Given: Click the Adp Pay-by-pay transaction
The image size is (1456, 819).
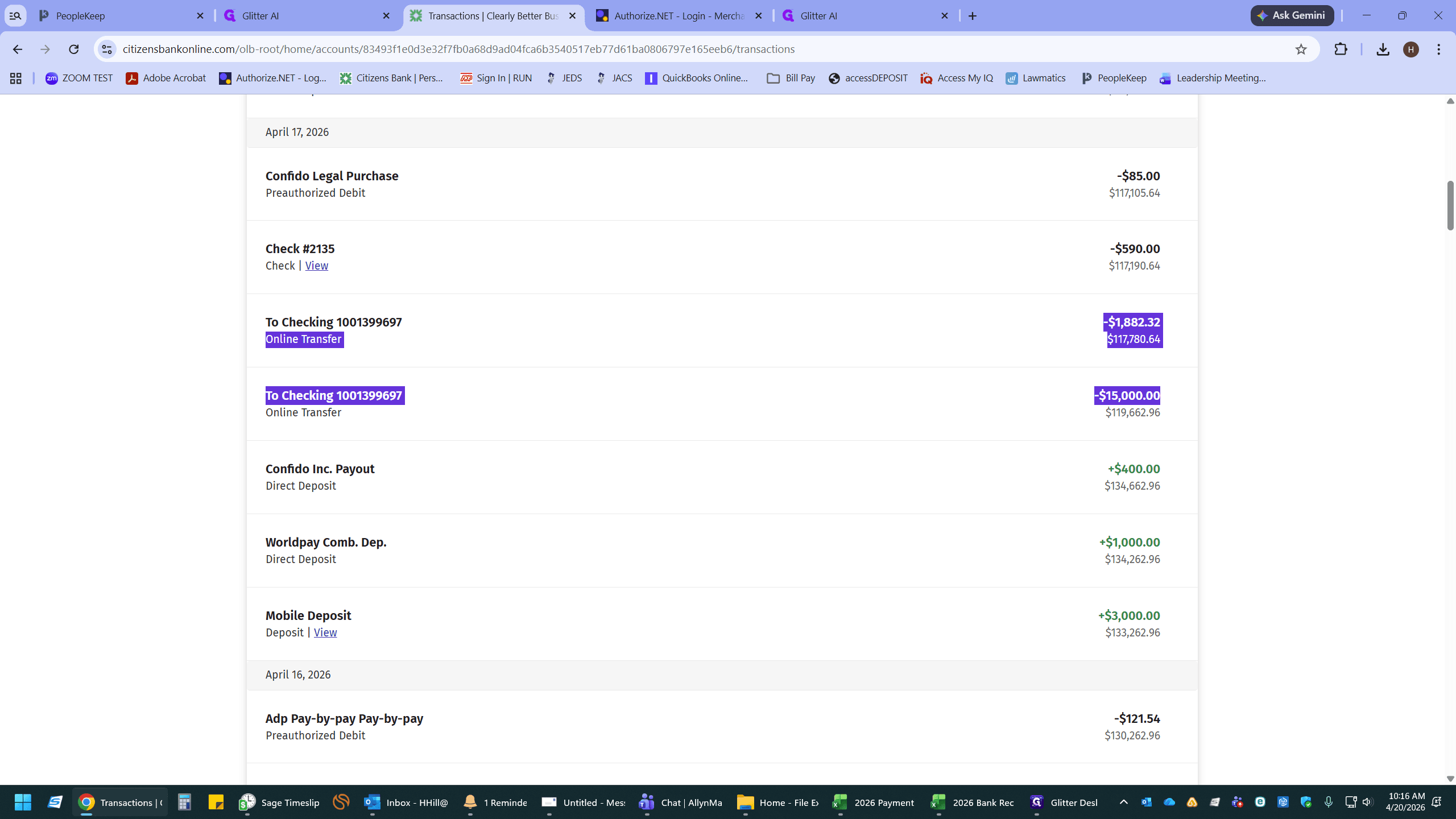Looking at the screenshot, I should click(x=722, y=727).
